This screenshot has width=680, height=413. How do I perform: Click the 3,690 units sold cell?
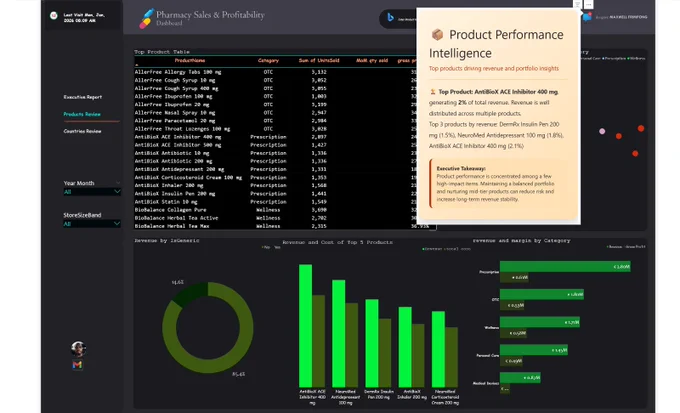click(319, 210)
